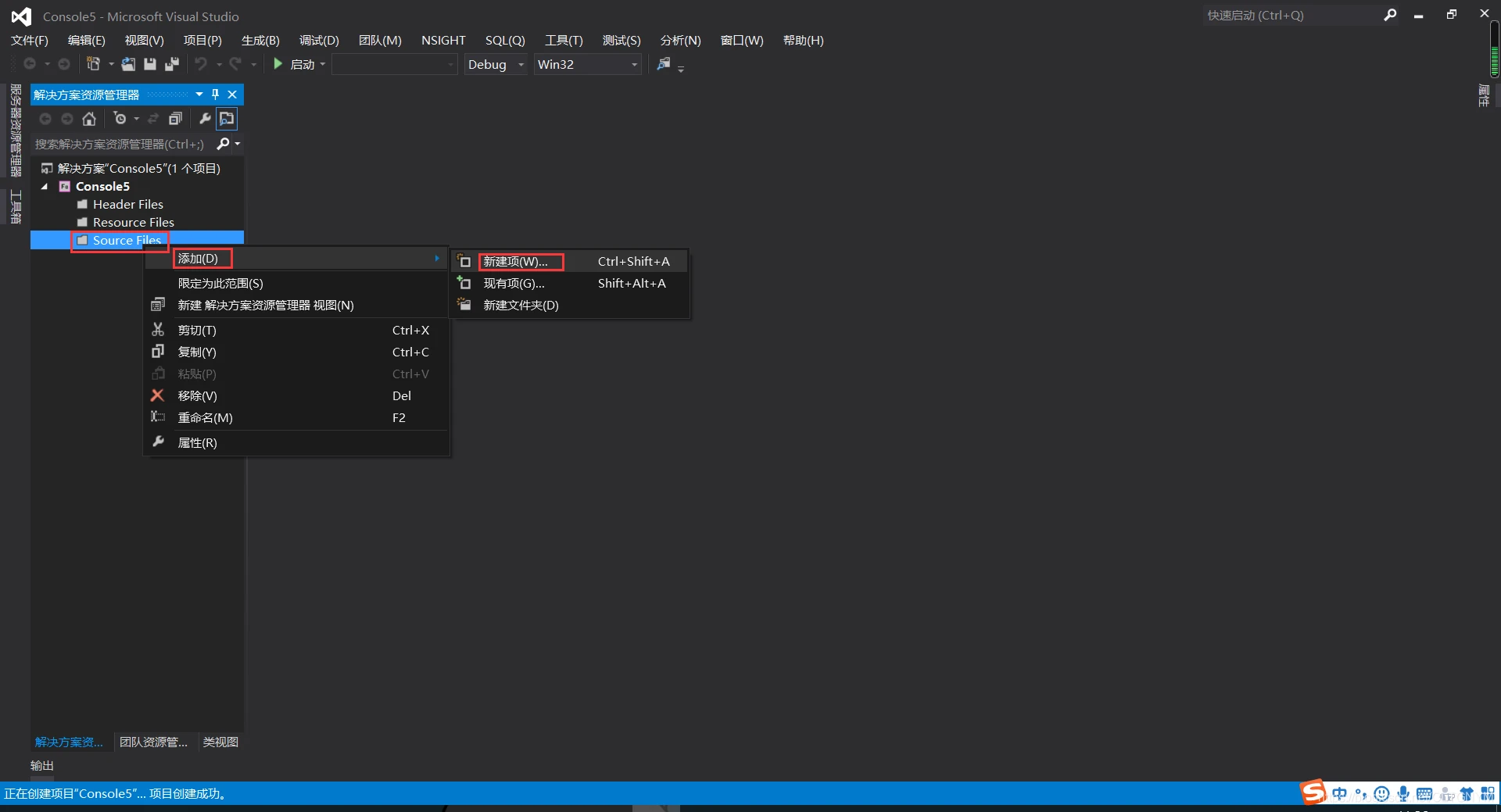
Task: Toggle Preview Selected Items button
Action: 227,119
